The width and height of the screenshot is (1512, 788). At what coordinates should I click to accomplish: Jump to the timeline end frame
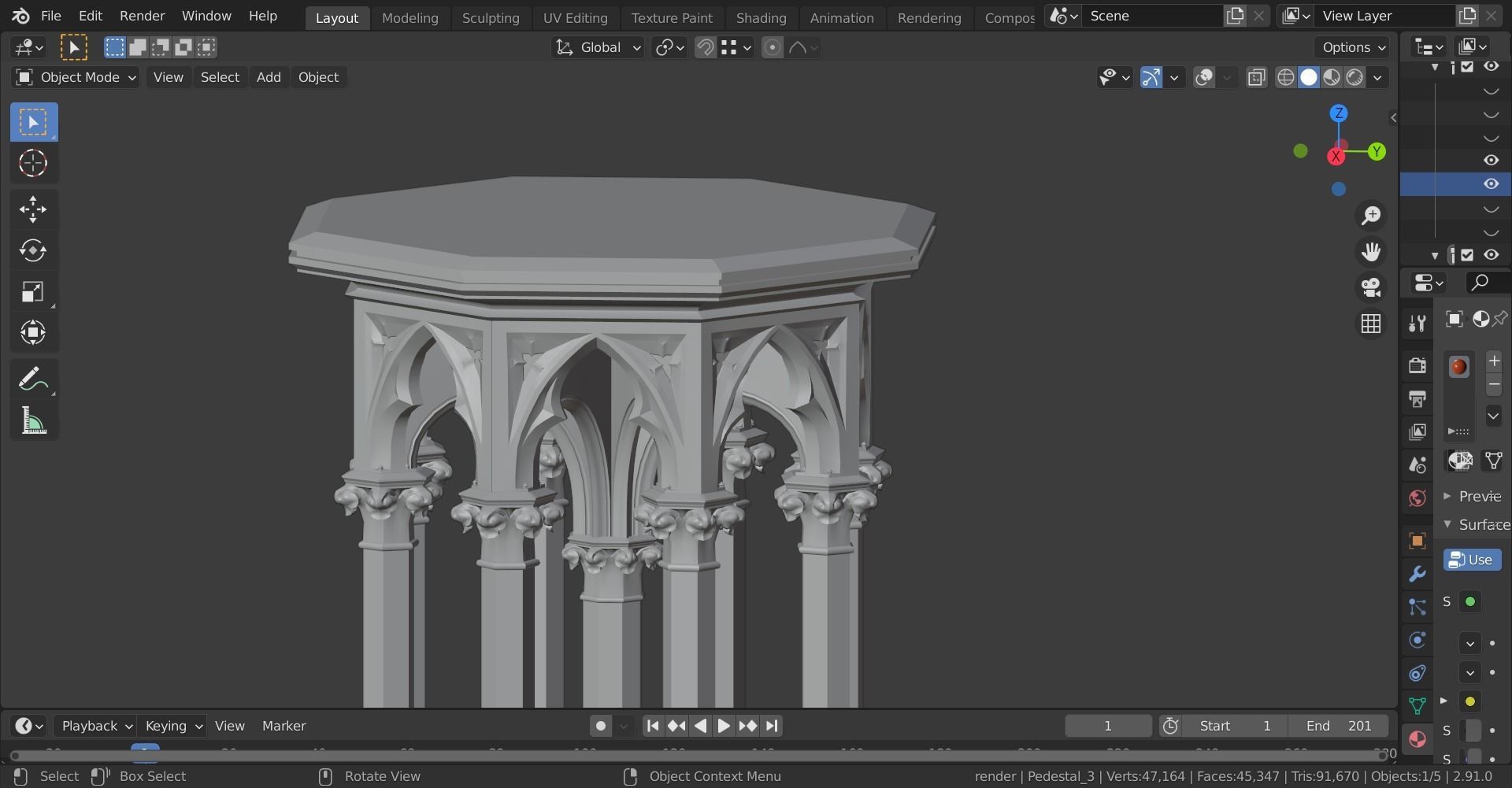[x=772, y=726]
